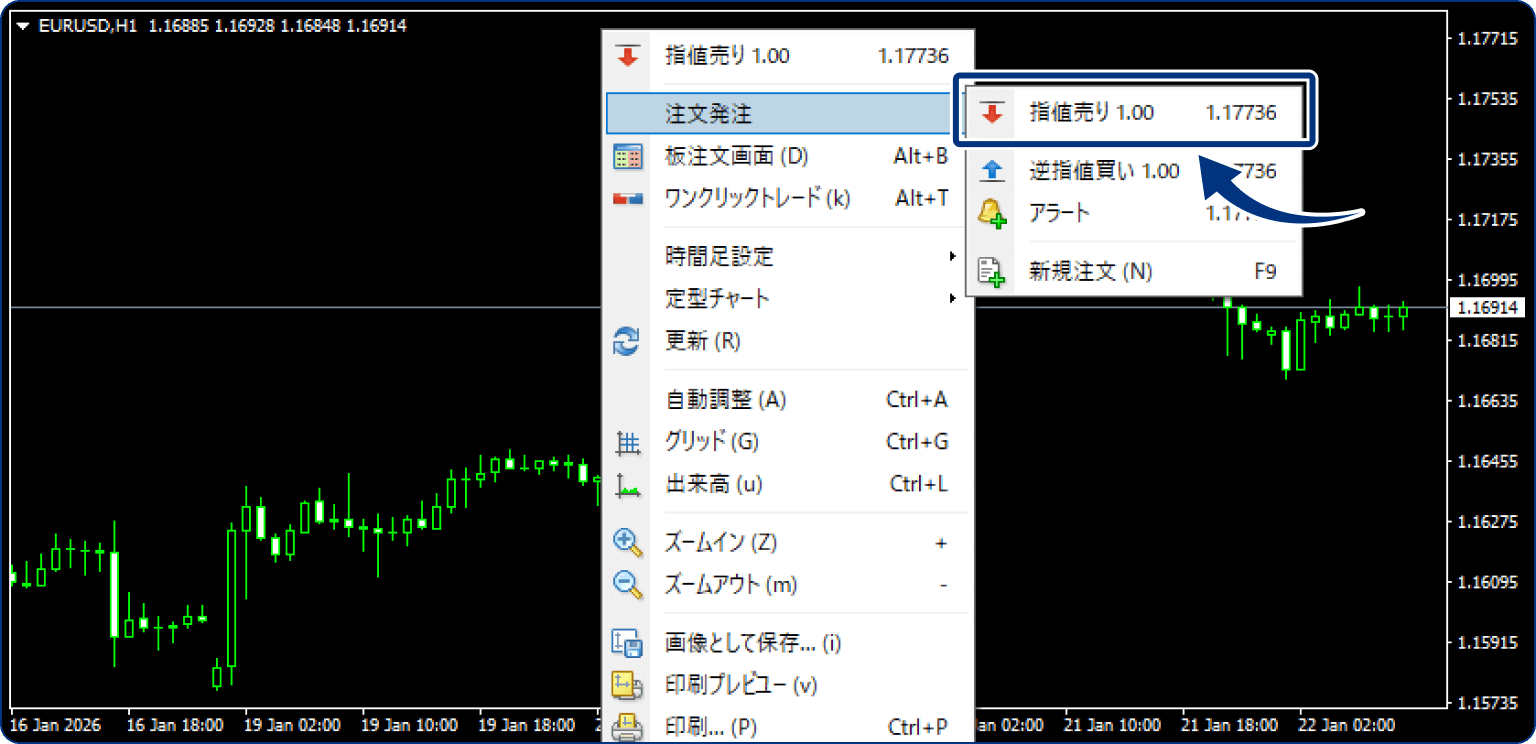The image size is (1536, 744).
Task: Select the ズームアウト magnifier icon
Action: click(627, 584)
